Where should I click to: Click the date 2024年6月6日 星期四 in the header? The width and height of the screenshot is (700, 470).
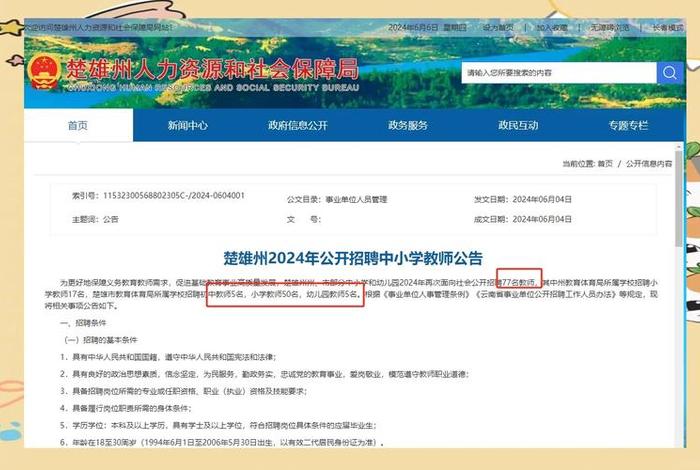point(427,28)
